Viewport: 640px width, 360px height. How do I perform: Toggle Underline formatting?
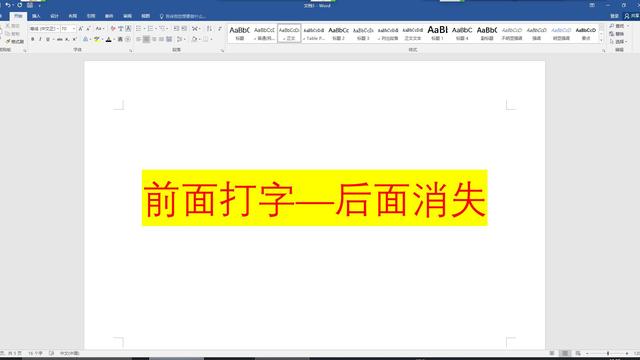[49, 39]
